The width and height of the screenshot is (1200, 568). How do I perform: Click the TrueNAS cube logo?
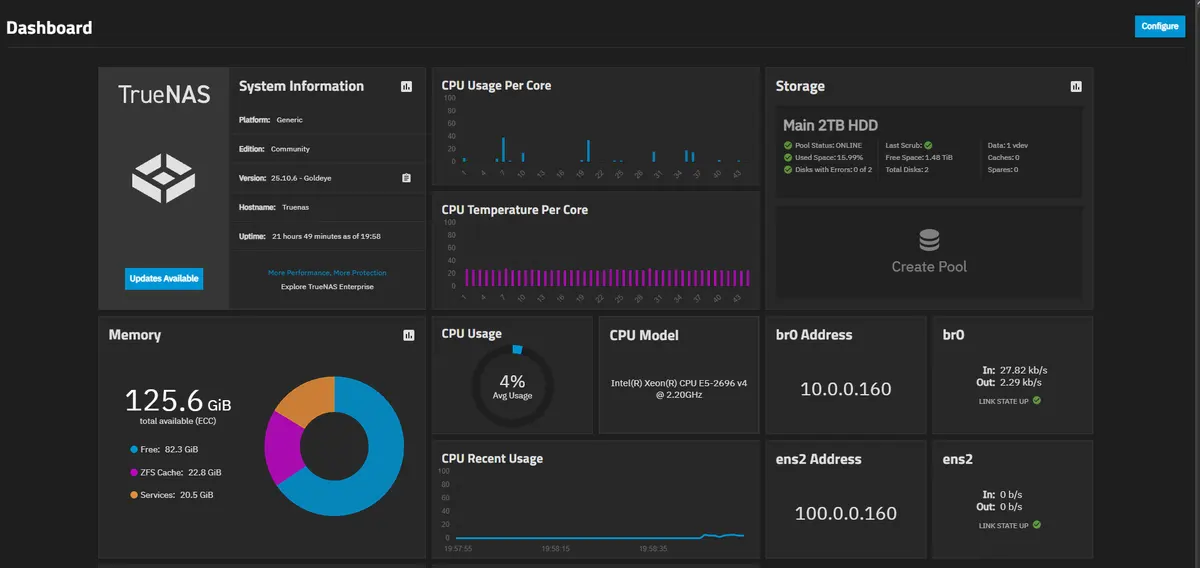(163, 180)
